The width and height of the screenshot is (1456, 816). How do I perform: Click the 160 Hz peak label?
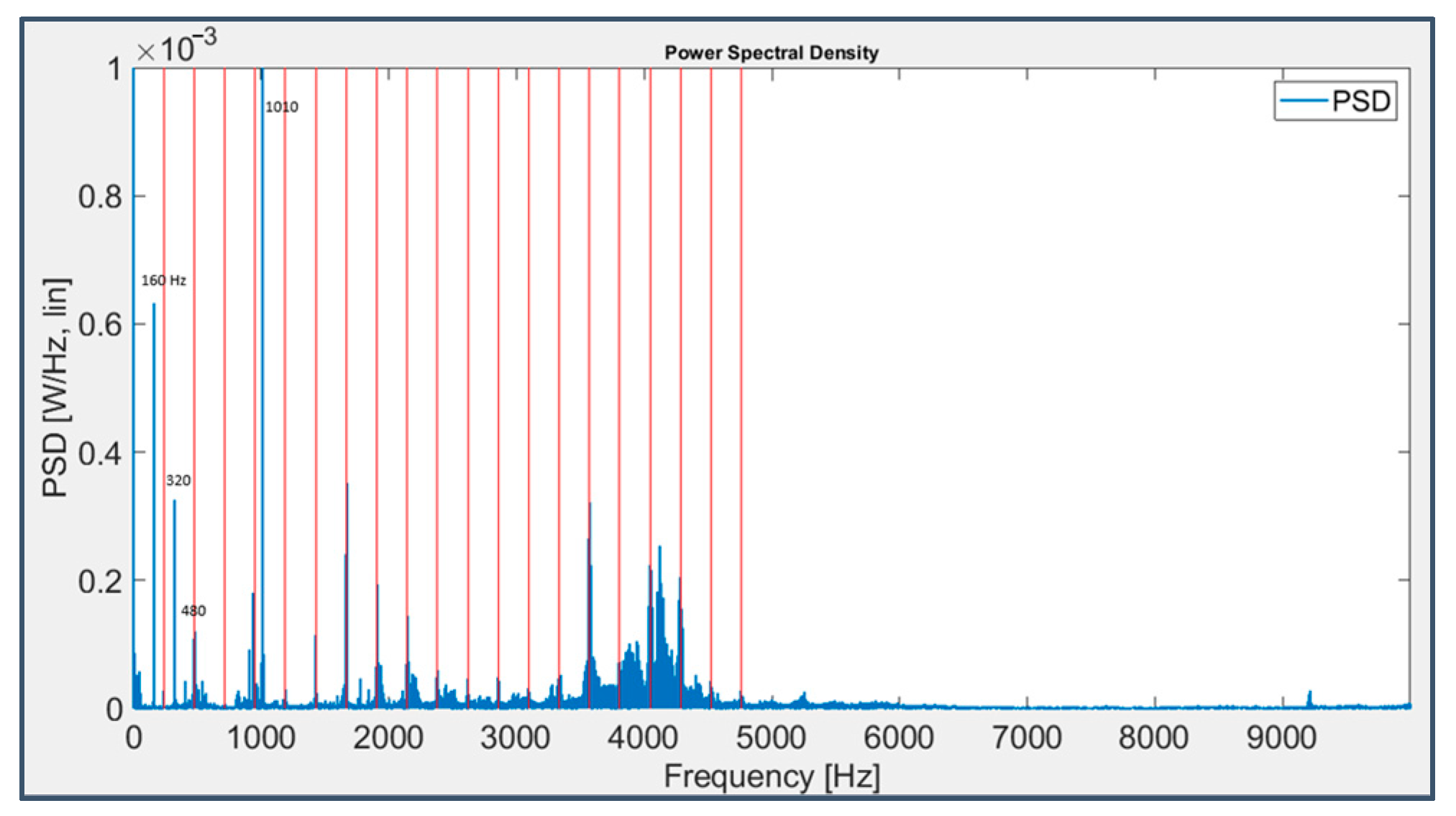pos(163,280)
